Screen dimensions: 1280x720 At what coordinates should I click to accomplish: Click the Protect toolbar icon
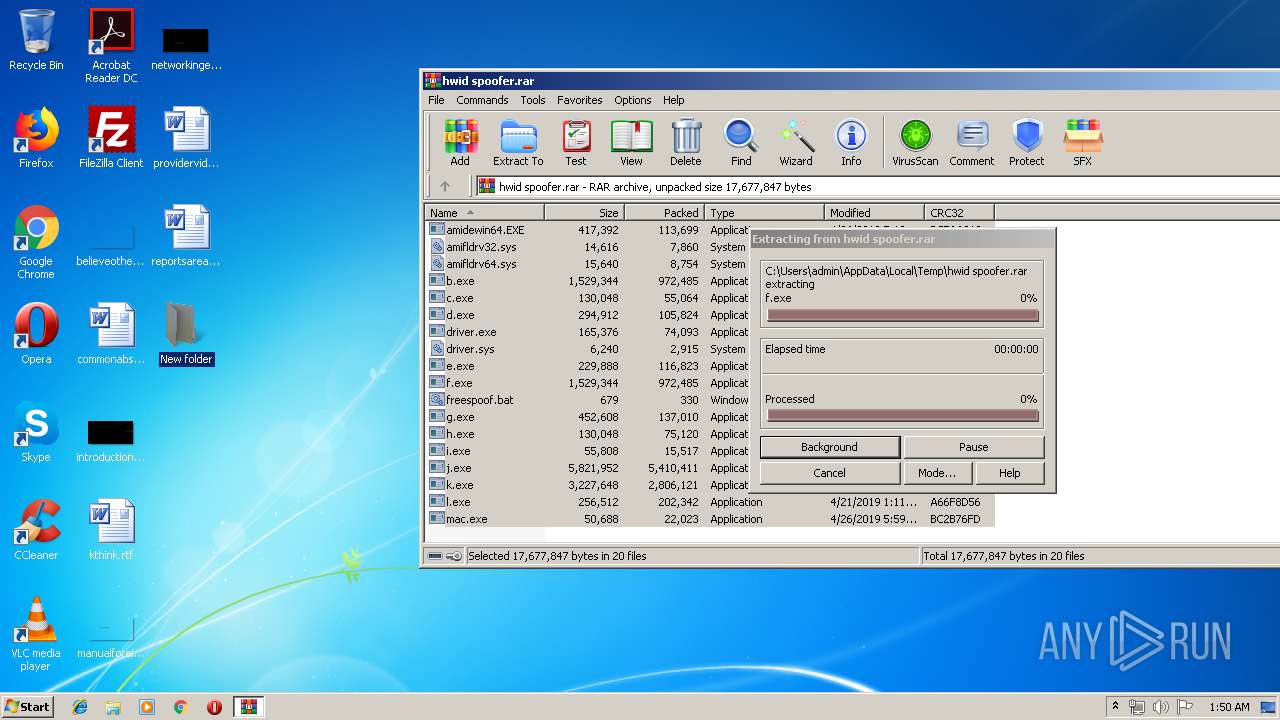(1027, 142)
